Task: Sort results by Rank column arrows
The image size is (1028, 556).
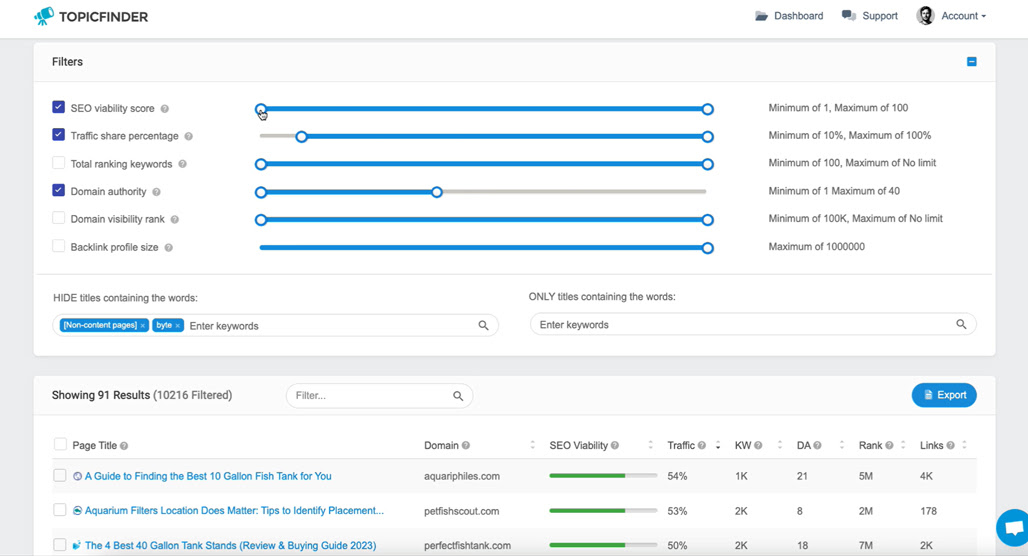Action: click(x=903, y=445)
